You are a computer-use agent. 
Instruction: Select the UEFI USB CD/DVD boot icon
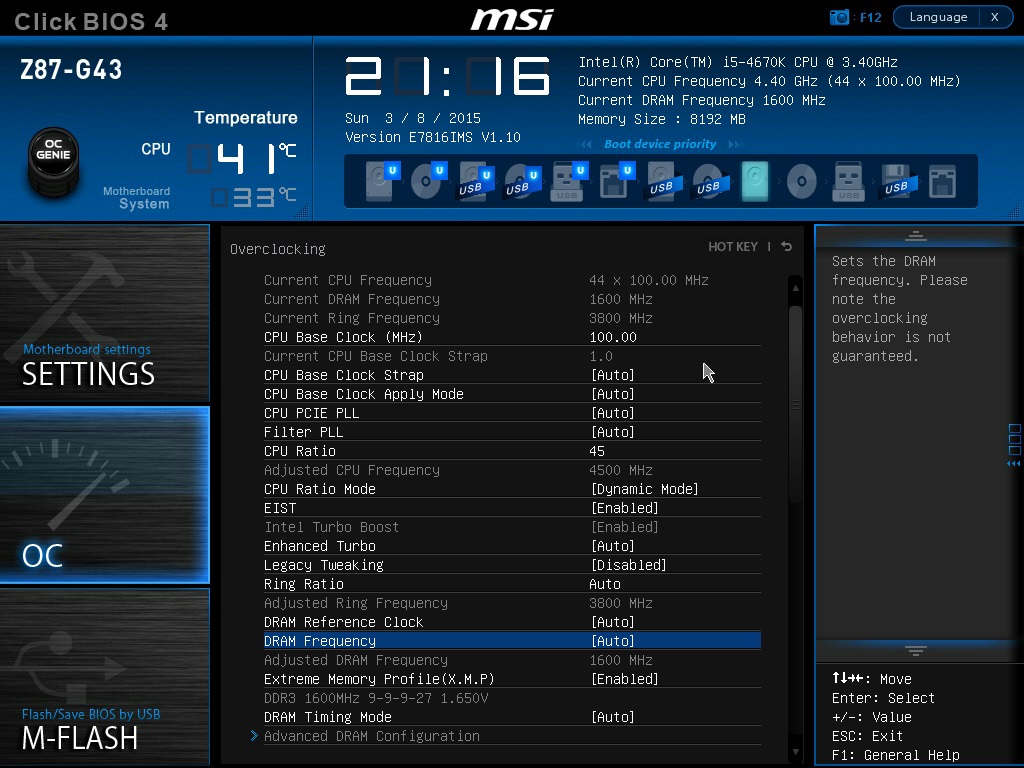523,181
